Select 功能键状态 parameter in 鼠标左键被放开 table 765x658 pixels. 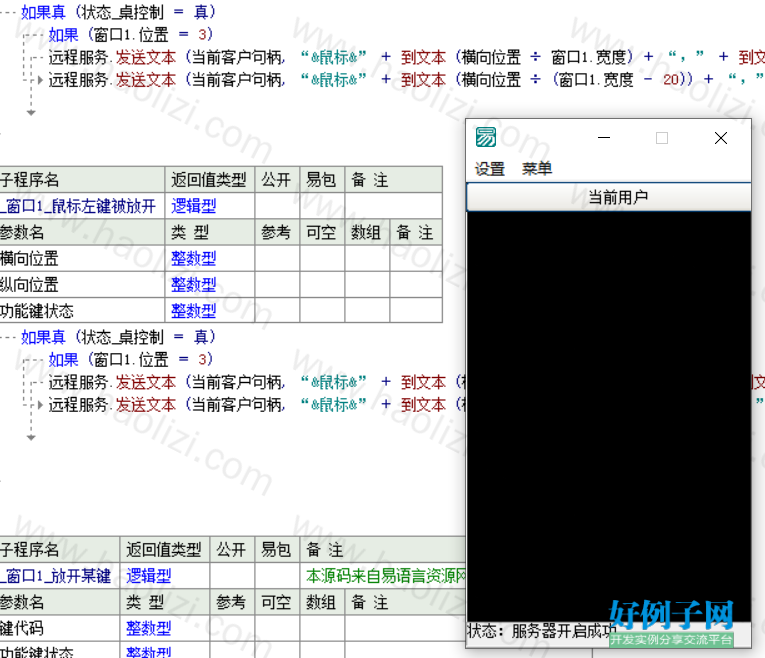point(37,311)
